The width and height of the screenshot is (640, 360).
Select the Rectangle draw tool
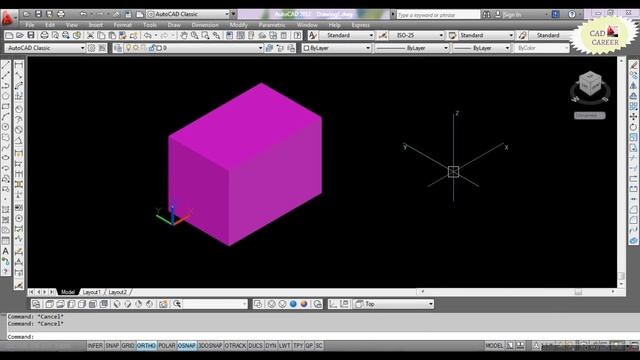pos(6,107)
